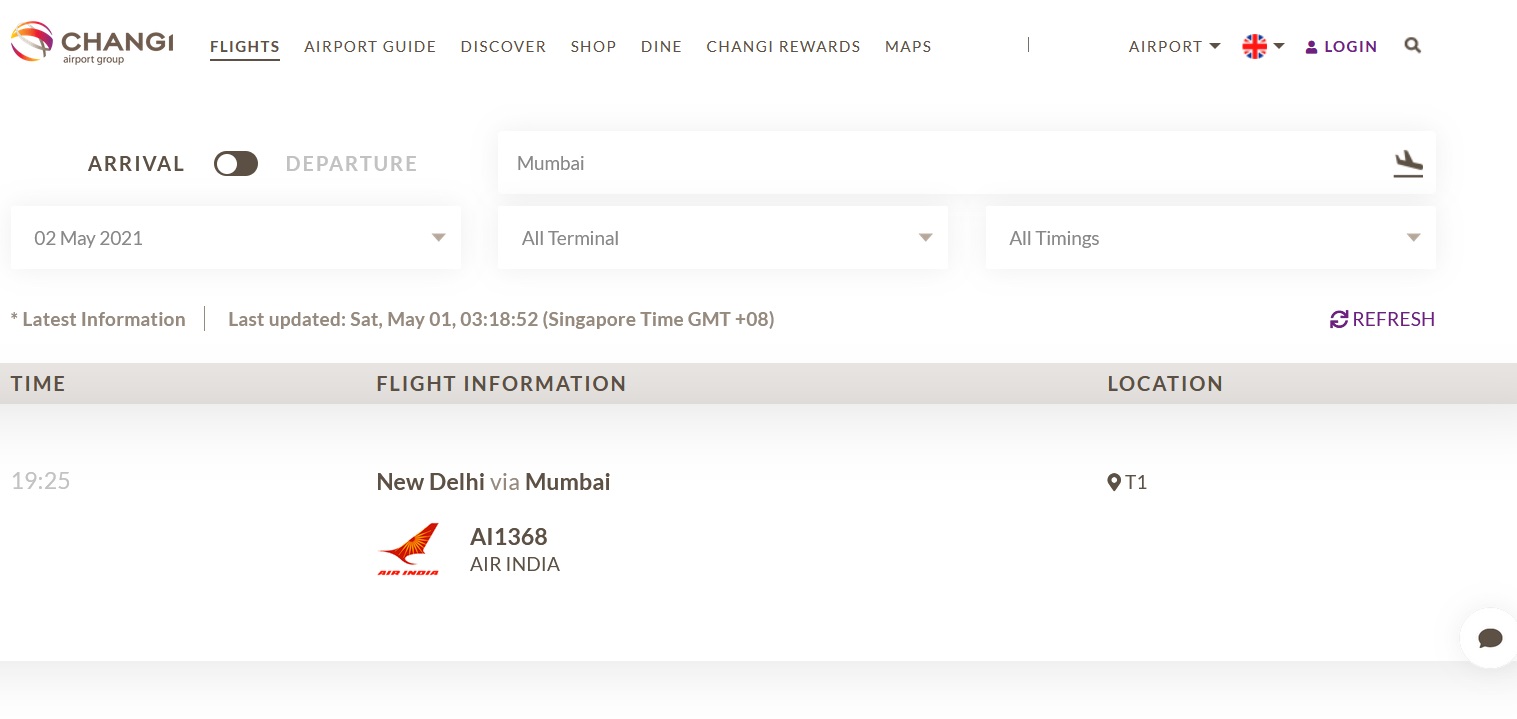Toggle the Arrival/Departure switch
Screen dimensions: 1517x719
236,164
